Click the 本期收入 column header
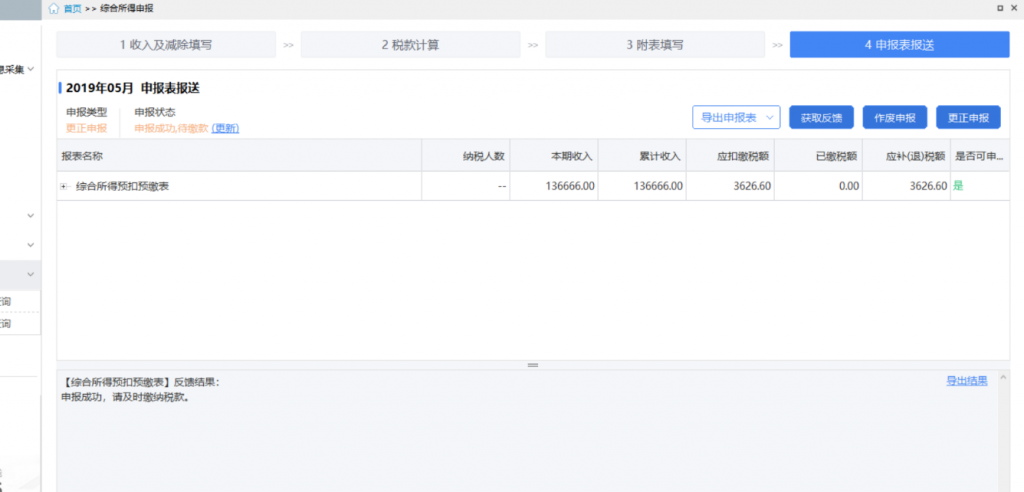Image resolution: width=1024 pixels, height=492 pixels. tap(573, 156)
